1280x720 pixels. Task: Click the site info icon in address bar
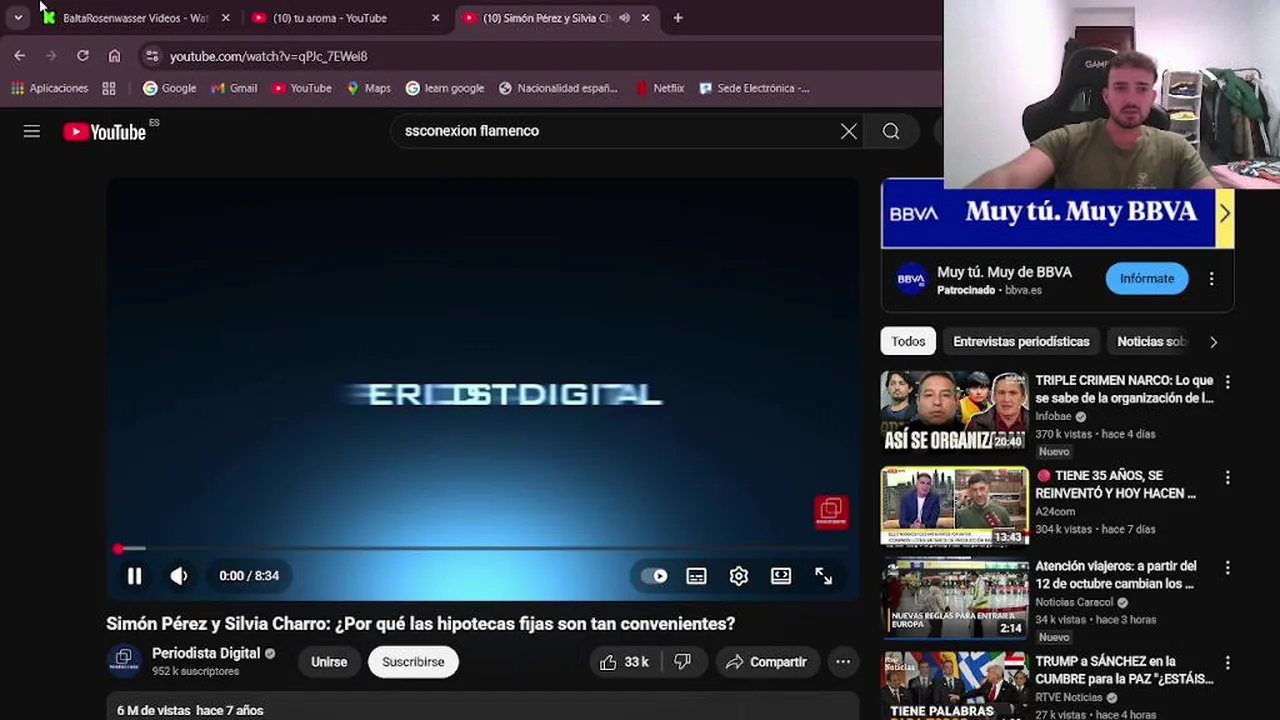[x=151, y=56]
